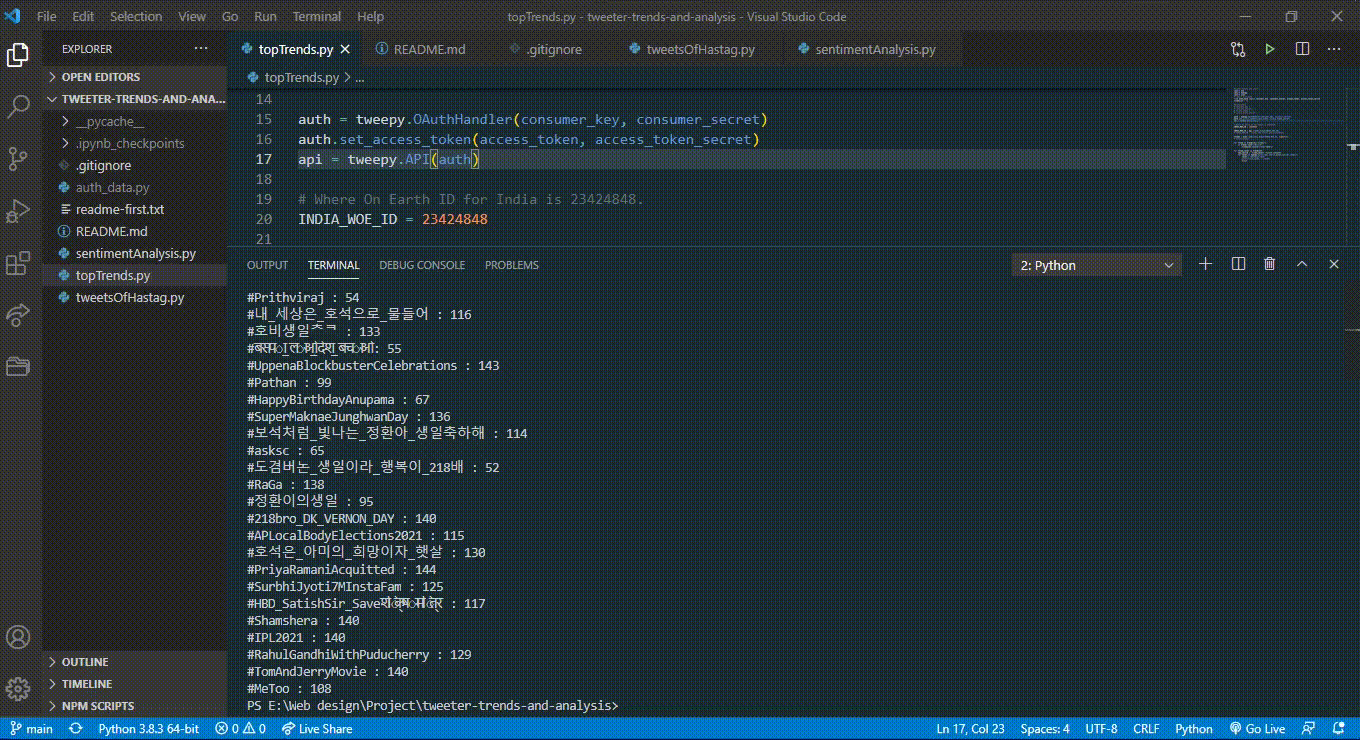Select Python 3.8.3 64-bit interpreter
Image resolution: width=1360 pixels, height=740 pixels.
pyautogui.click(x=148, y=729)
